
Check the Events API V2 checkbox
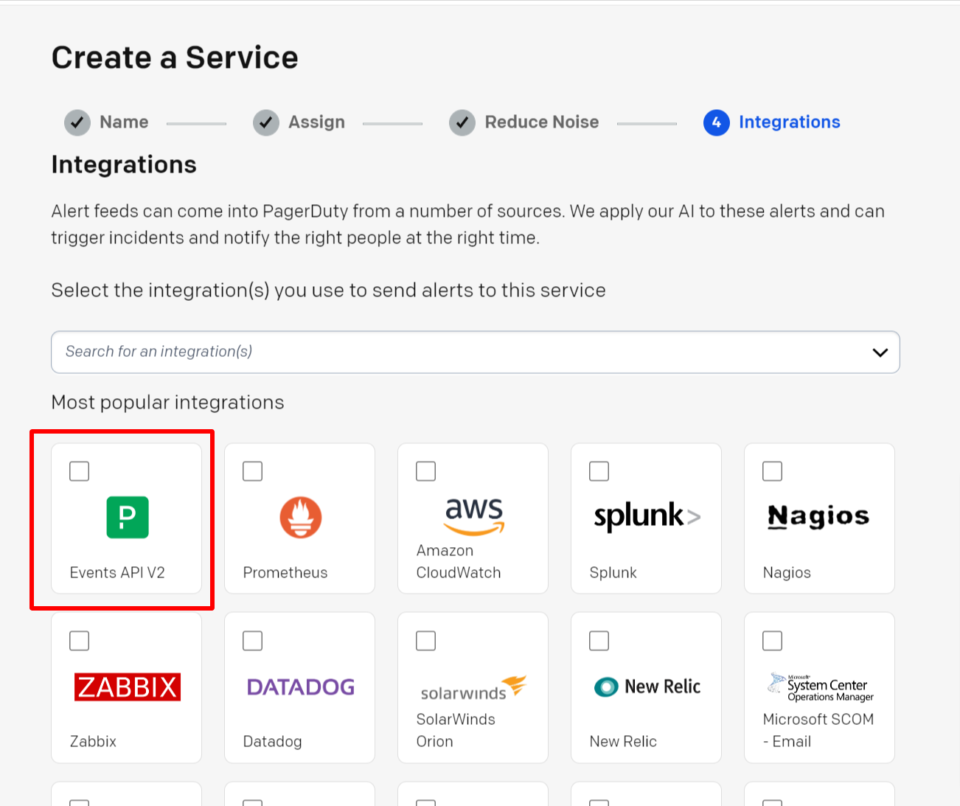(x=79, y=470)
